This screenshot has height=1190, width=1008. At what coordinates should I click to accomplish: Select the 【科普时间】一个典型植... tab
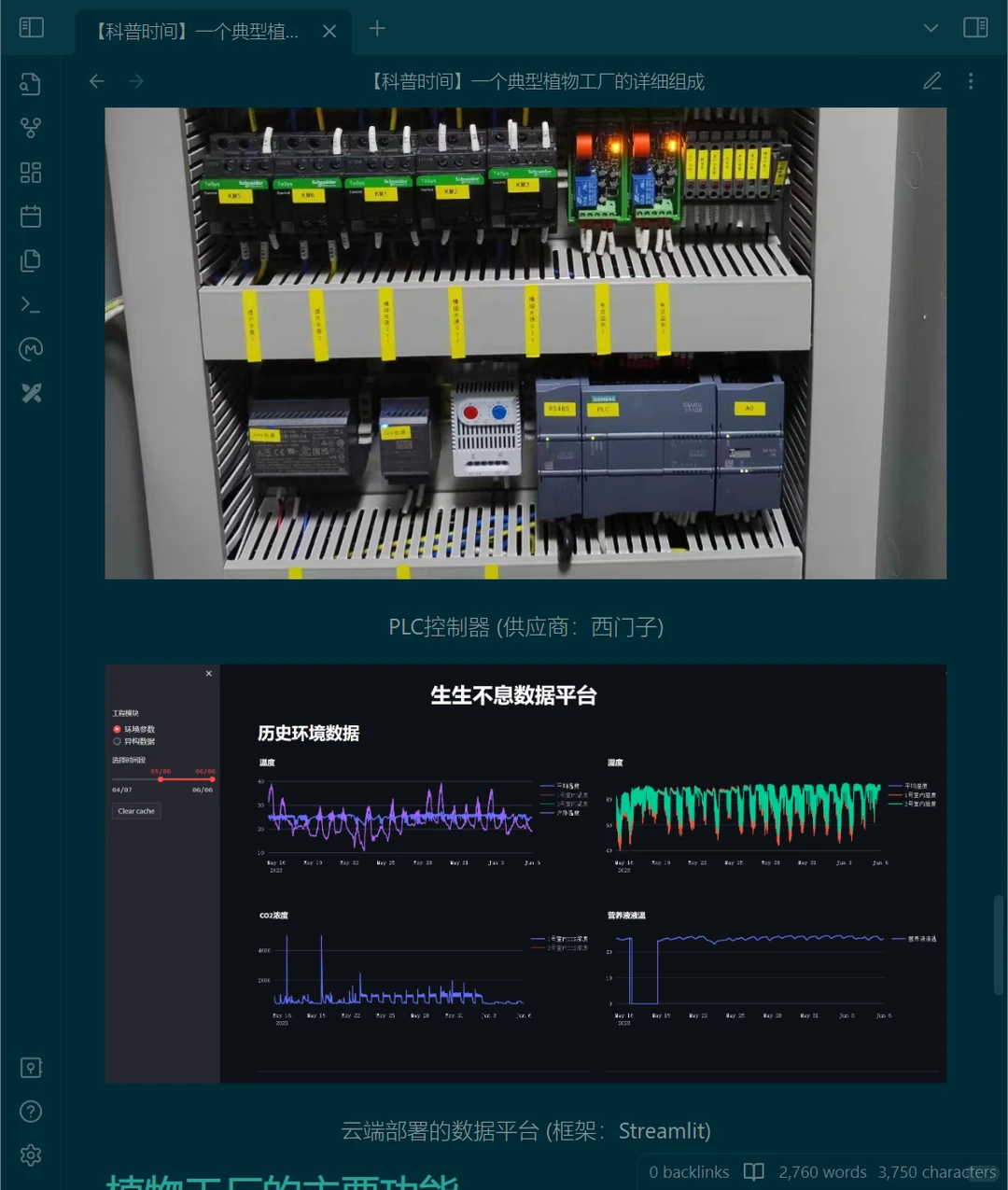(x=214, y=32)
